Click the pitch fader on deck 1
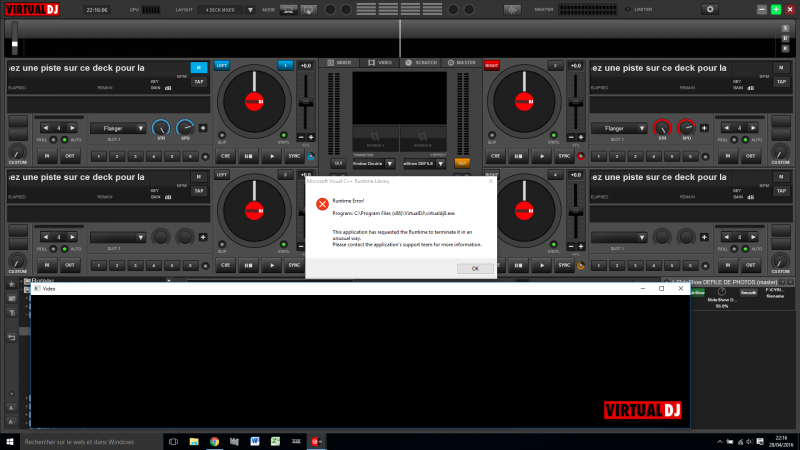This screenshot has height=450, width=800. (305, 103)
